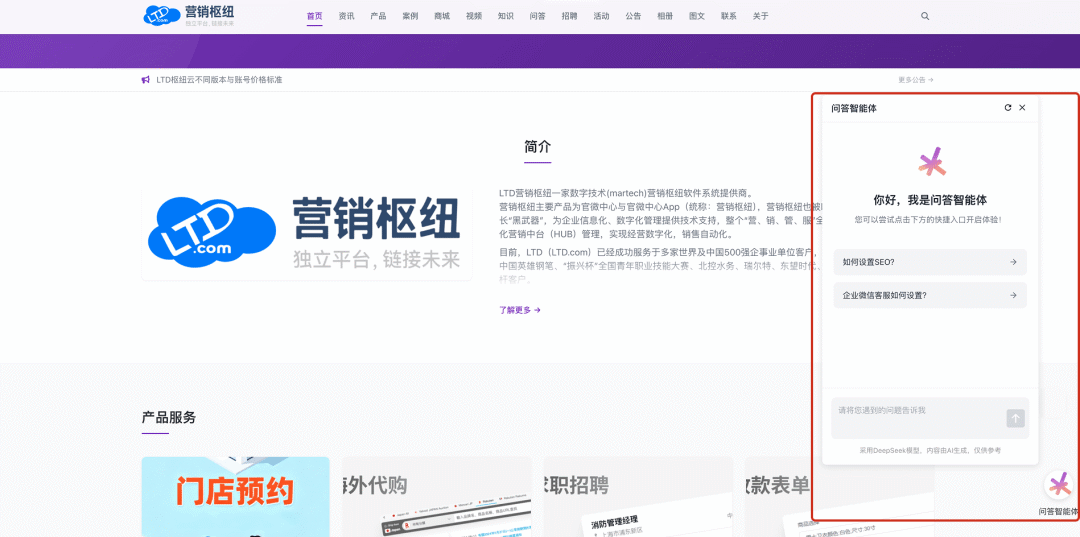Click the LTD枢纽云不同版本与账号价格标准 announcement
The height and width of the screenshot is (537, 1080).
(x=219, y=80)
